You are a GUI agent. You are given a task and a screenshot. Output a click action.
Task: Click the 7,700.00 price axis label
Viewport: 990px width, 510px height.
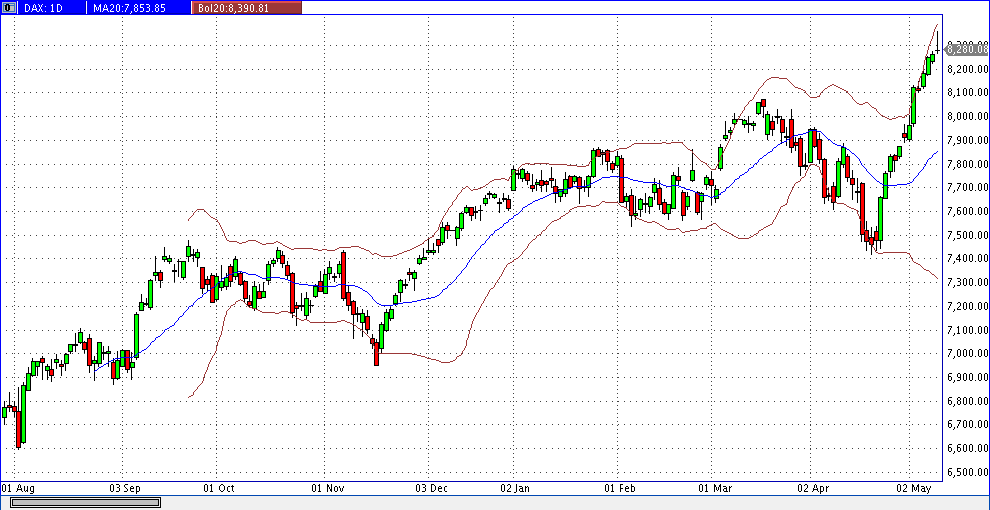[968, 187]
